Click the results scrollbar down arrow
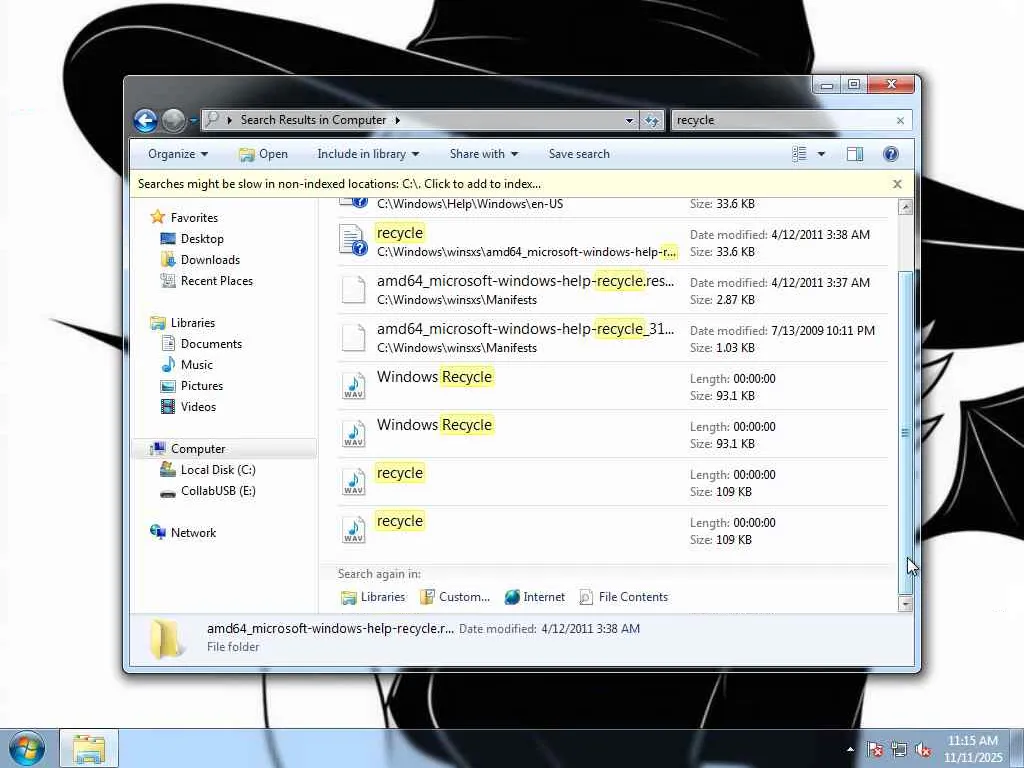The image size is (1024, 768). 905,603
